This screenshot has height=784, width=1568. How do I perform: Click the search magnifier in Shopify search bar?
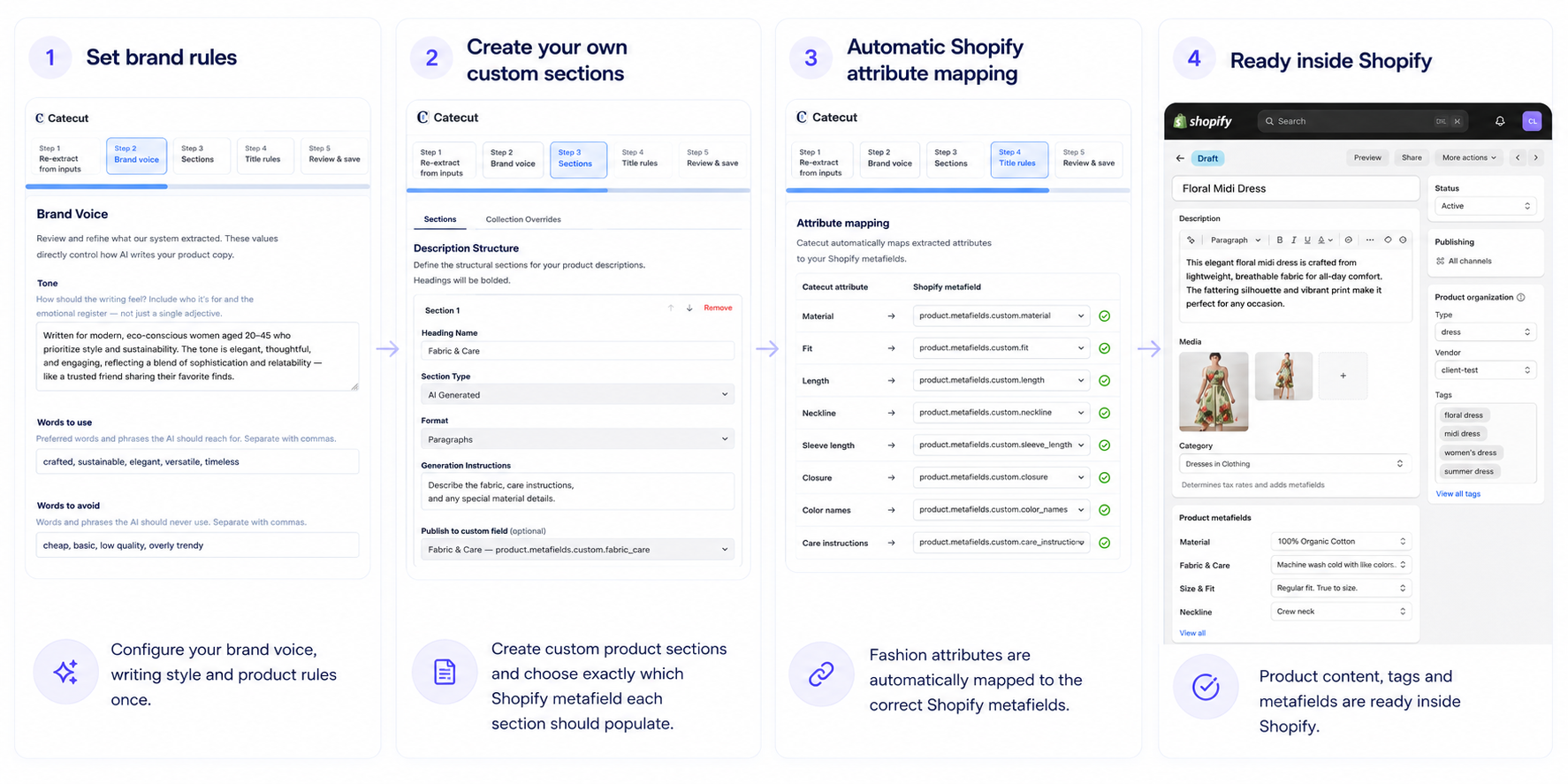pyautogui.click(x=1269, y=121)
